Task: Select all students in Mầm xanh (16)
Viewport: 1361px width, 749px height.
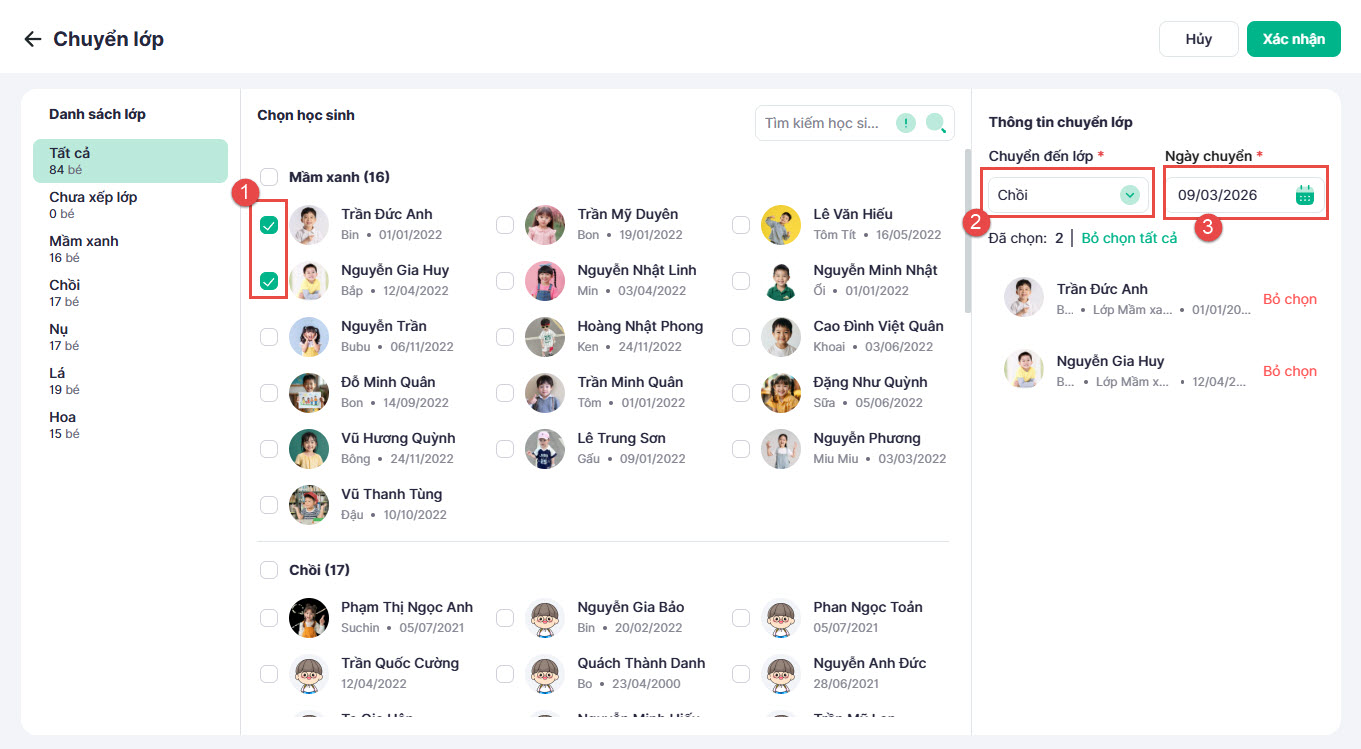Action: click(x=269, y=177)
